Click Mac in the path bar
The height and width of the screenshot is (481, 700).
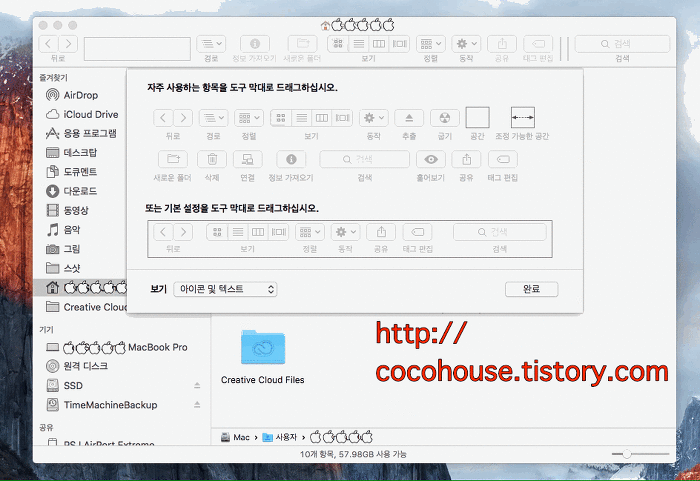tap(235, 437)
